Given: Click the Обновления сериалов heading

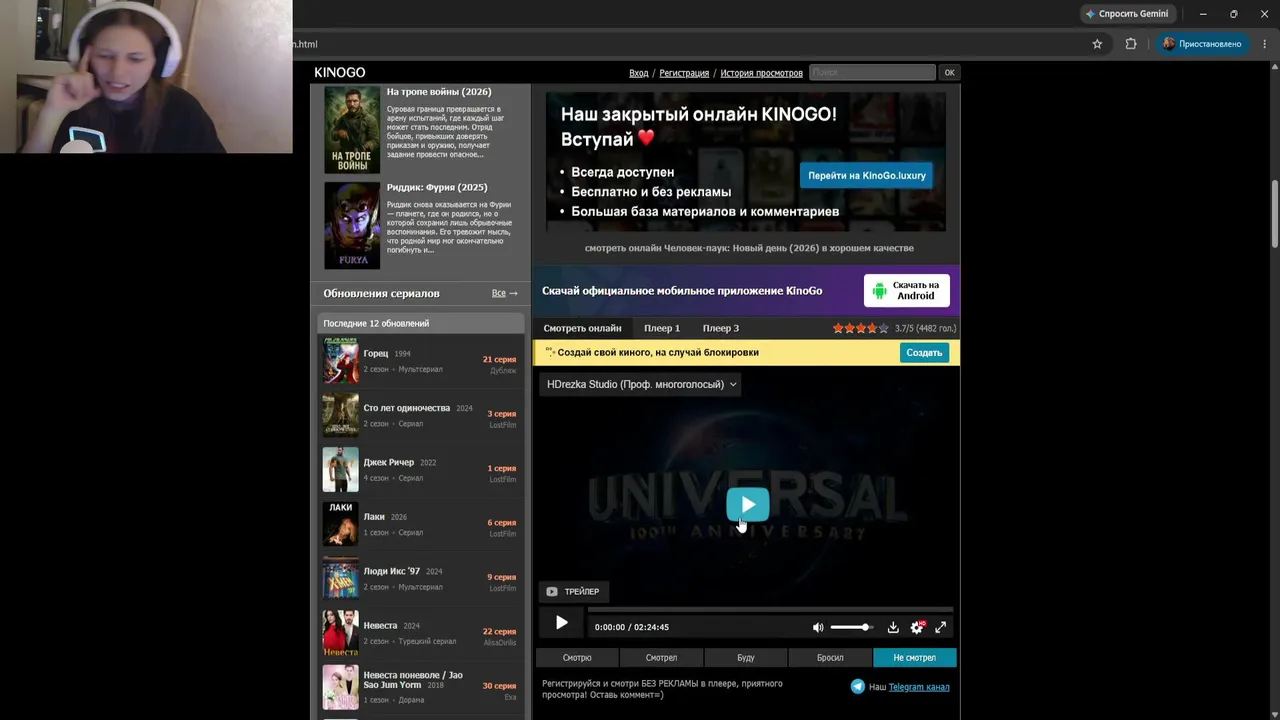Looking at the screenshot, I should tap(381, 293).
